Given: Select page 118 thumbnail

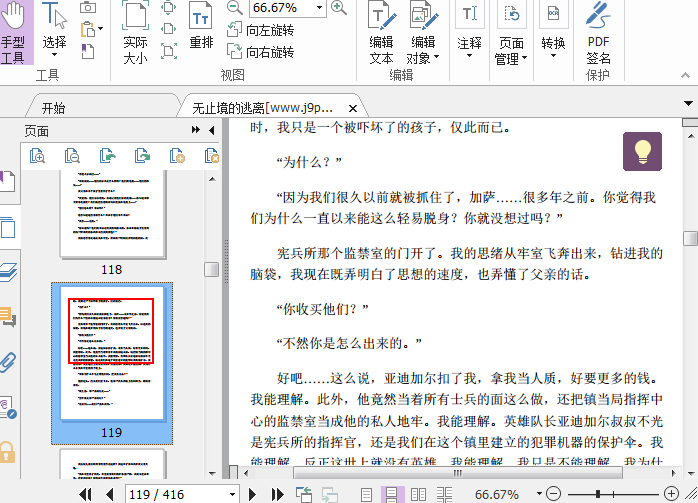Looking at the screenshot, I should tap(113, 214).
